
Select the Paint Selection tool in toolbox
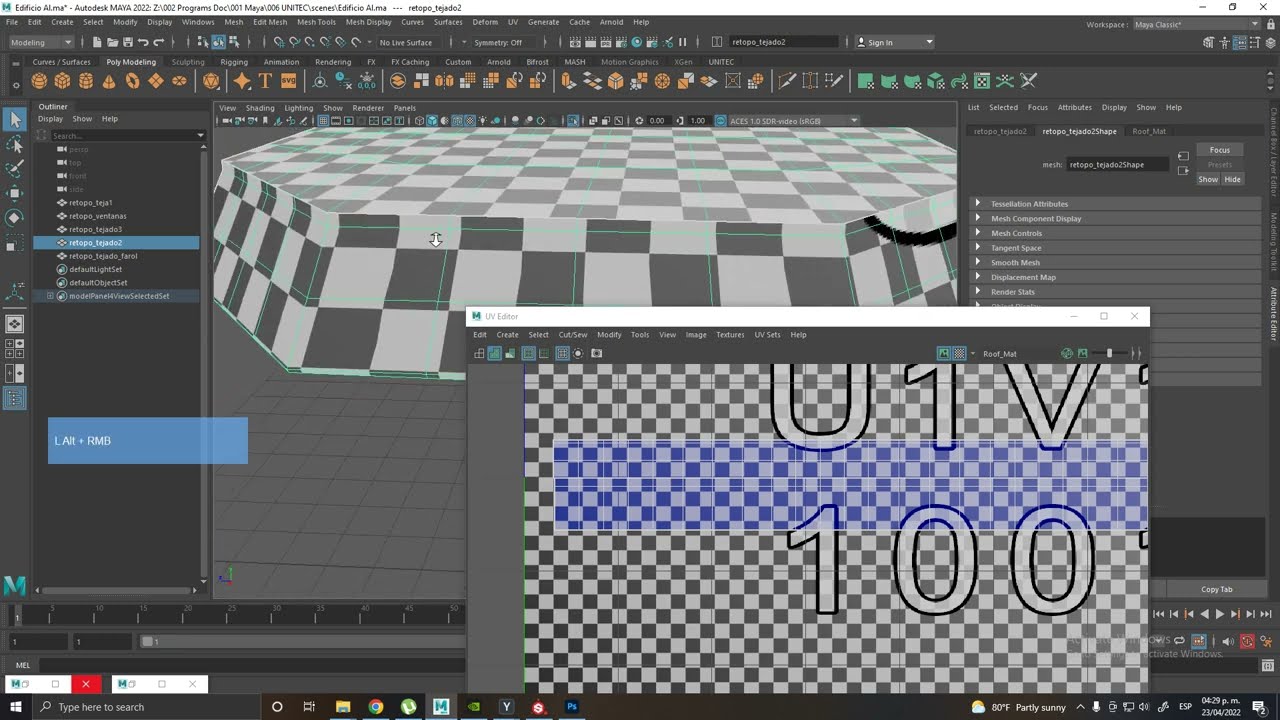click(x=14, y=169)
